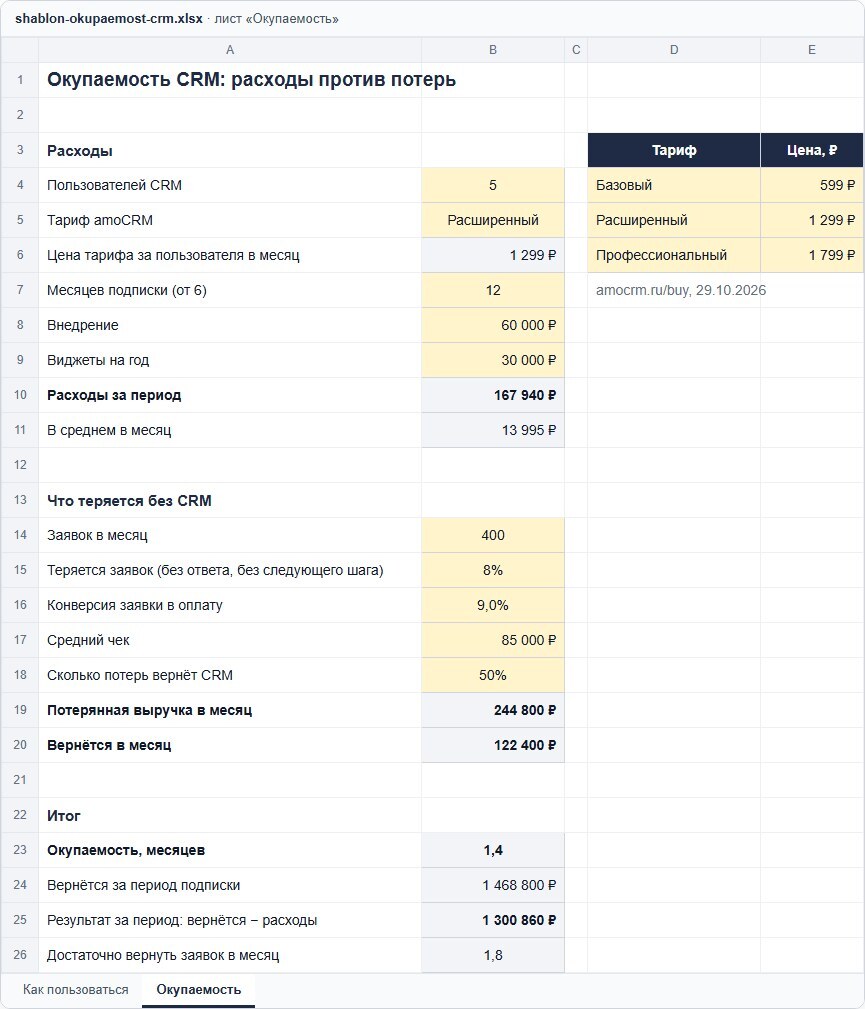Image resolution: width=865 pixels, height=1009 pixels.
Task: Select column B header
Action: 493,50
